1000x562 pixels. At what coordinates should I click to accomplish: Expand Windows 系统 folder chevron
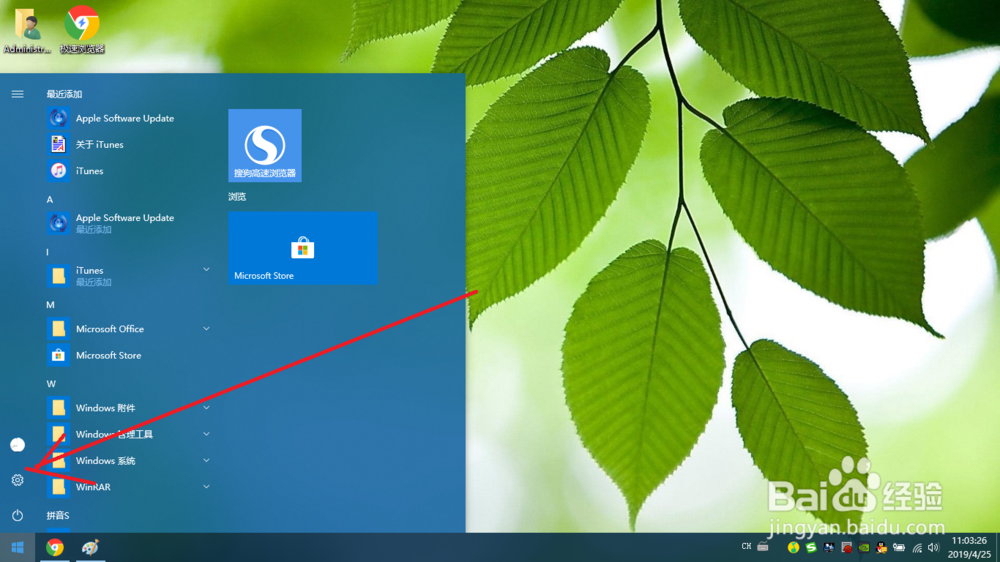(206, 460)
